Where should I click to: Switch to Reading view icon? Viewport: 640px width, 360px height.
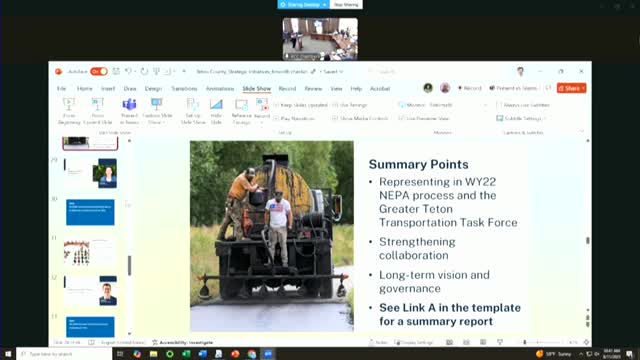[x=483, y=342]
